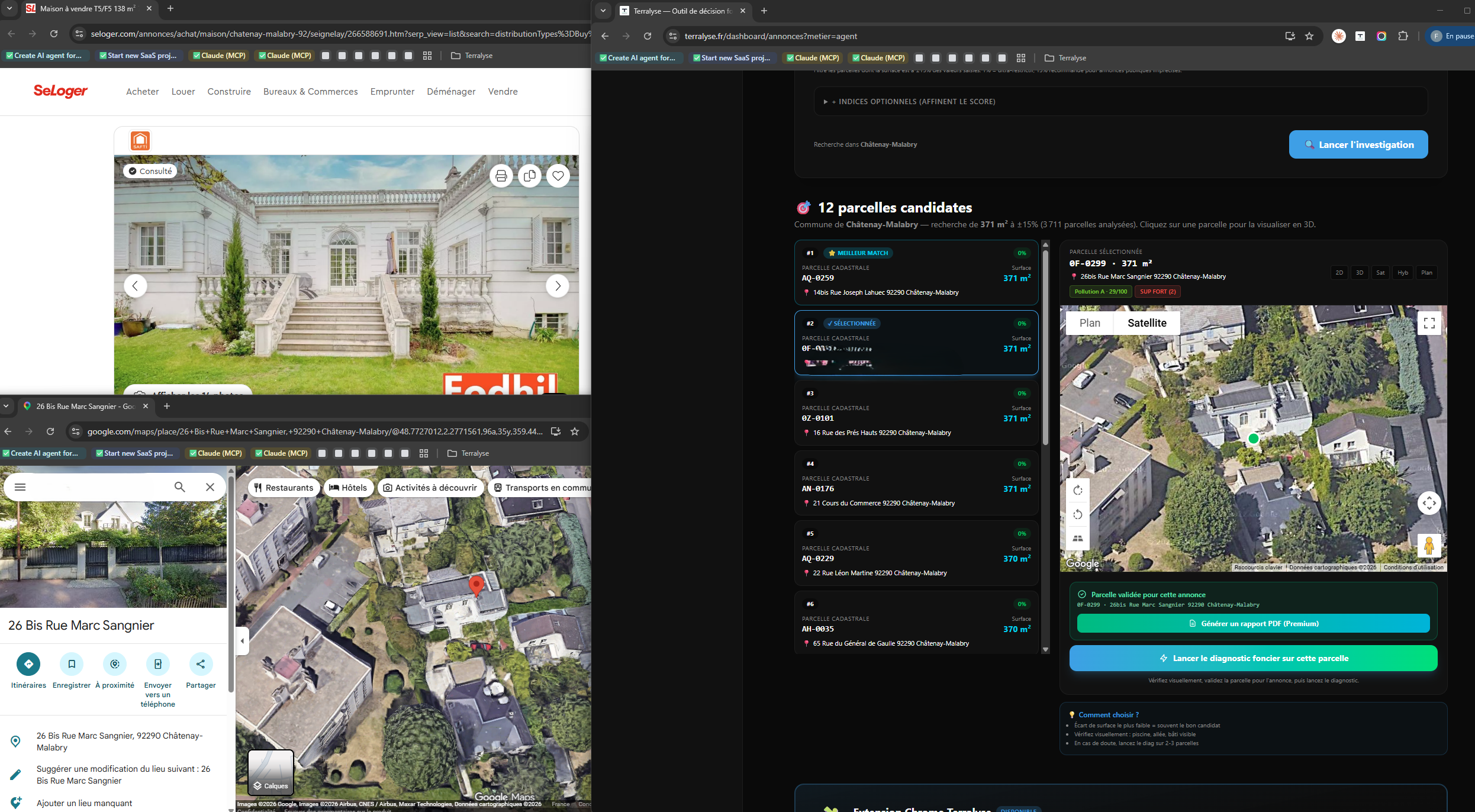1475x812 pixels.
Task: Click Générer un rapport PDF (Premium)
Action: pyautogui.click(x=1254, y=623)
